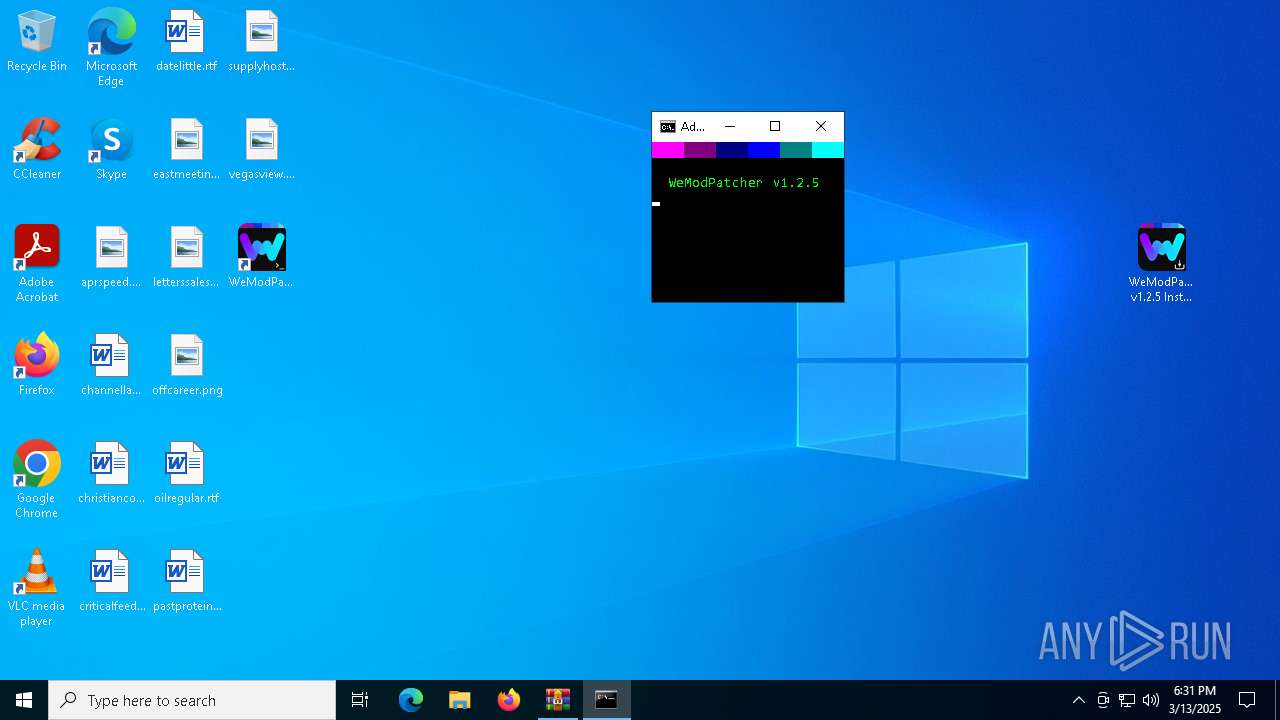Open File Explorer from the taskbar

coord(459,700)
